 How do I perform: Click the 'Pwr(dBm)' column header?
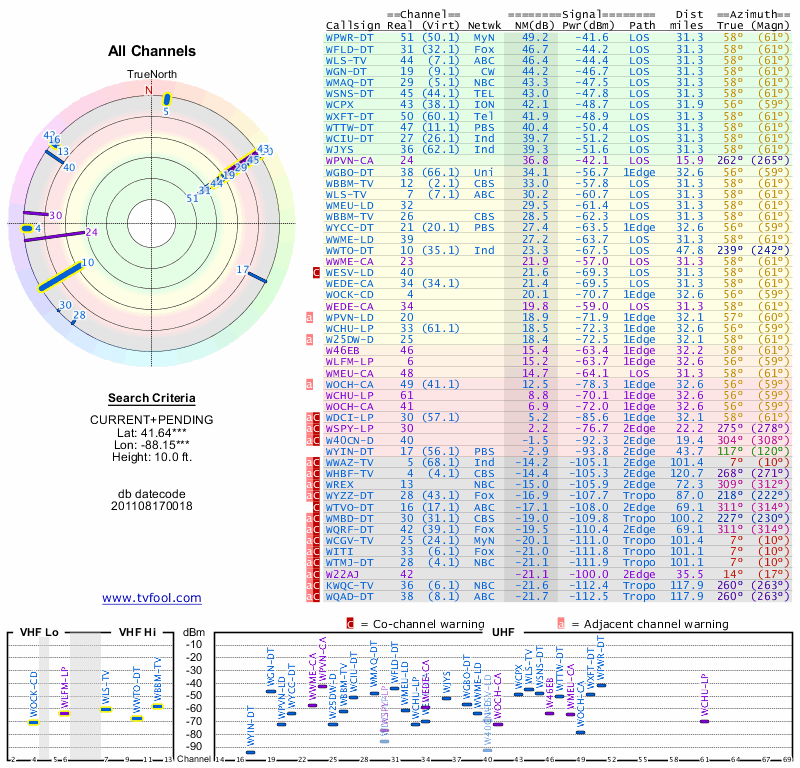click(x=588, y=26)
